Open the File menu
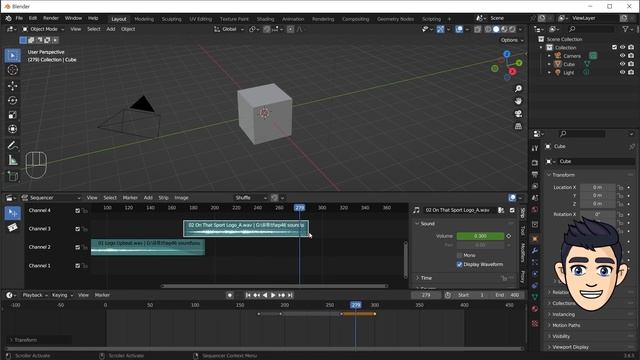The height and width of the screenshot is (360, 640). [19, 18]
